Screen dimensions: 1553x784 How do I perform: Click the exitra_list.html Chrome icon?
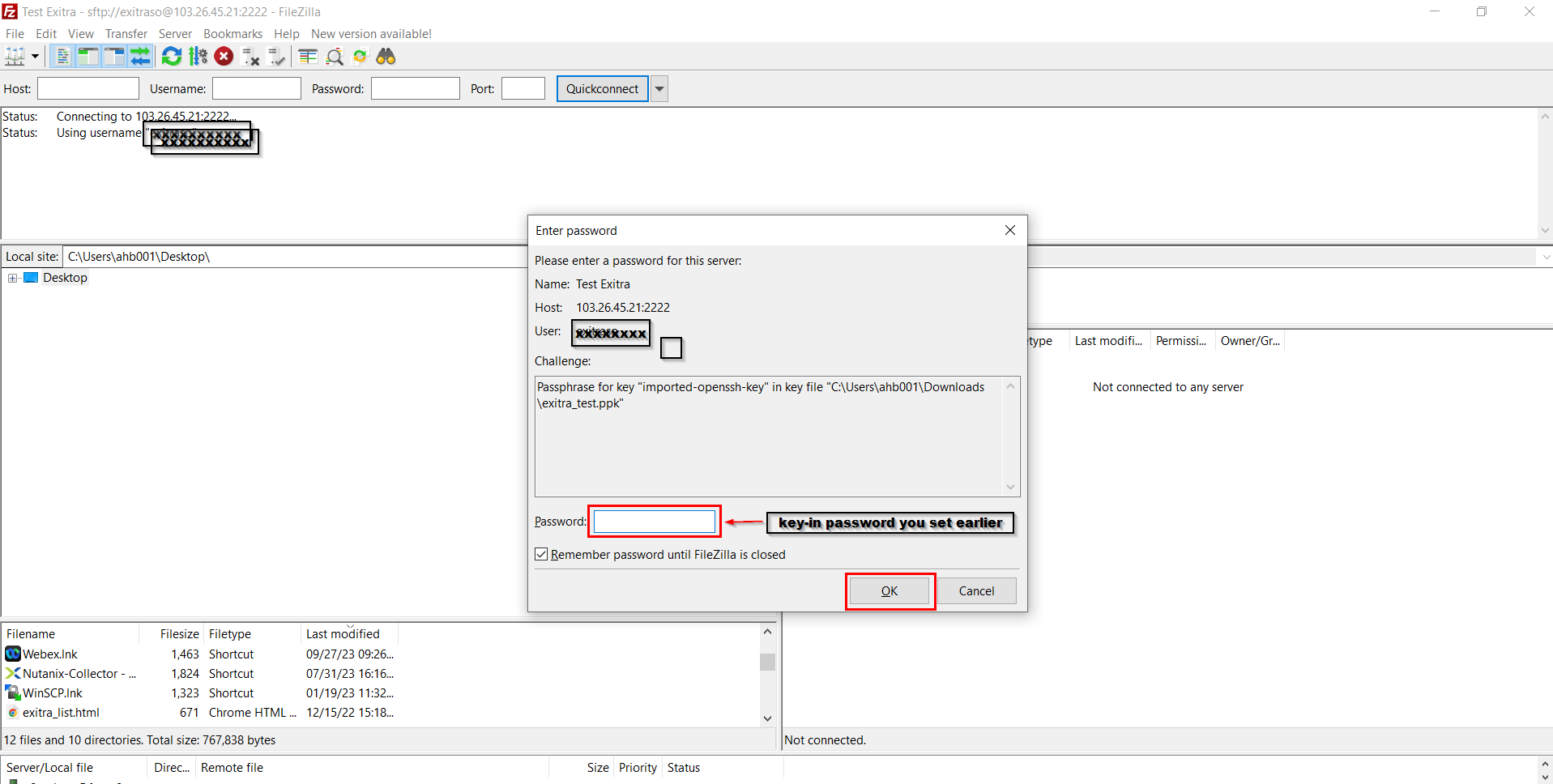13,713
